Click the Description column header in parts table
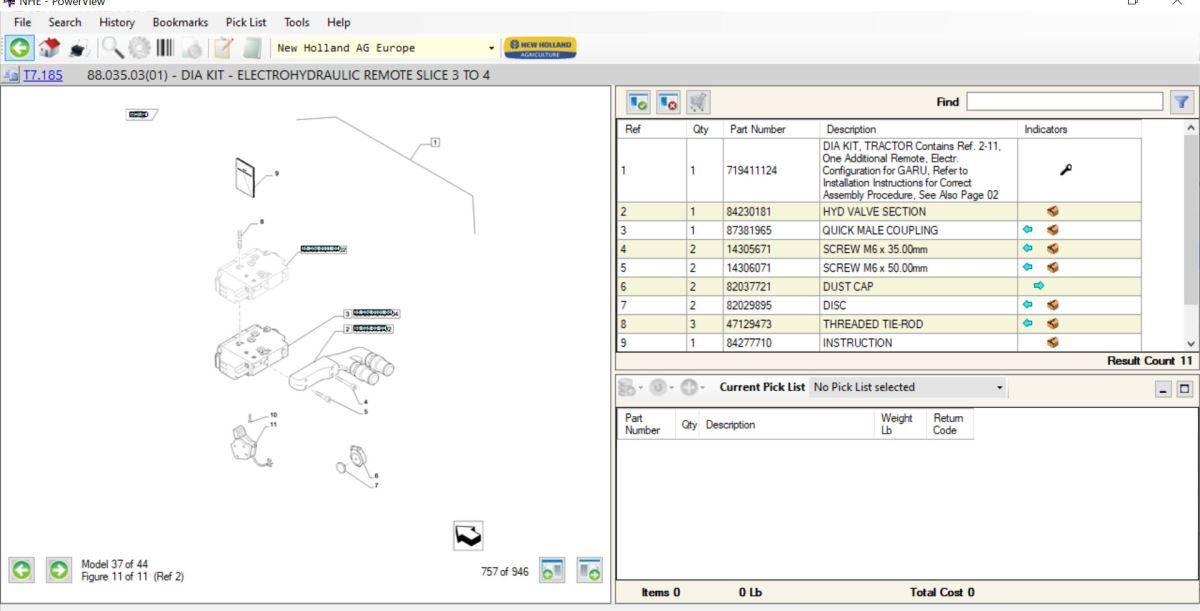The height and width of the screenshot is (611, 1200). 919,129
